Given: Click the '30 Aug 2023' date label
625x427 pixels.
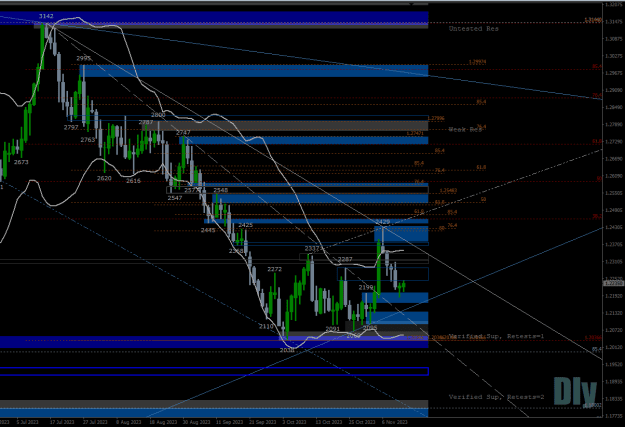Looking at the screenshot, I should point(196,422).
